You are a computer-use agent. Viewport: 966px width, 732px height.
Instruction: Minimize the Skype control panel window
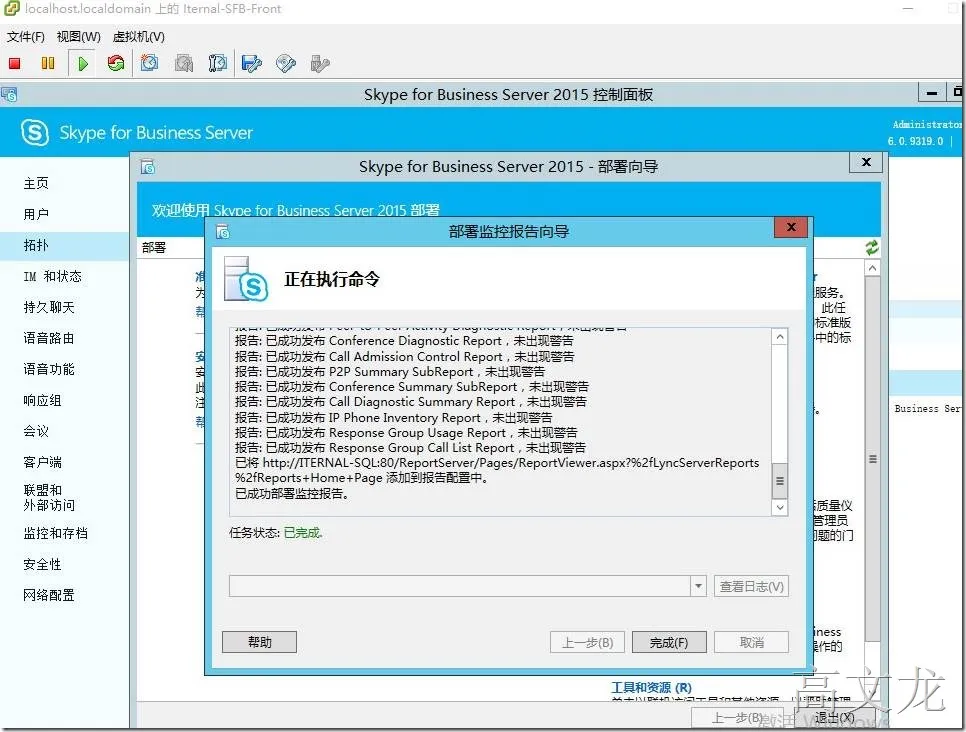click(932, 93)
